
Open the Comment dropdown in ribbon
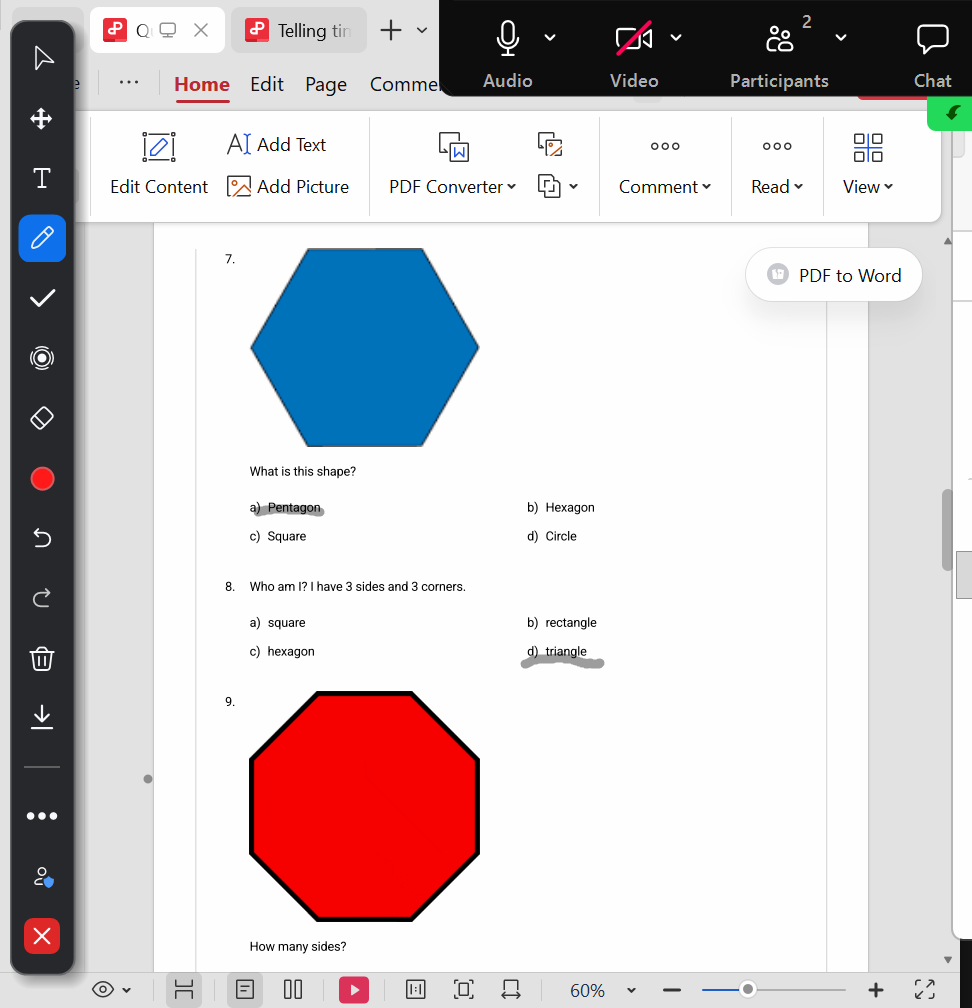click(665, 186)
